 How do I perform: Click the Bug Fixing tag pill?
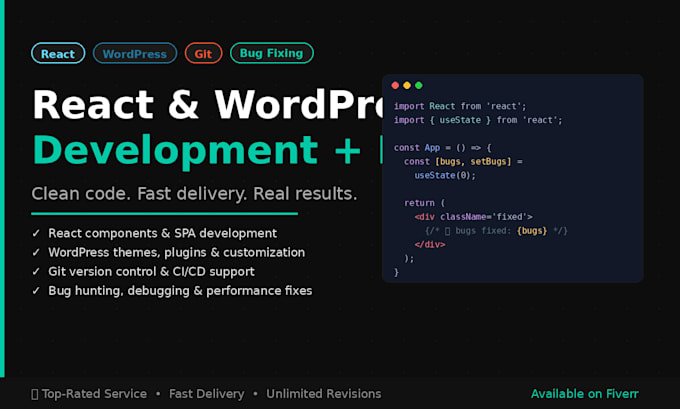click(271, 53)
